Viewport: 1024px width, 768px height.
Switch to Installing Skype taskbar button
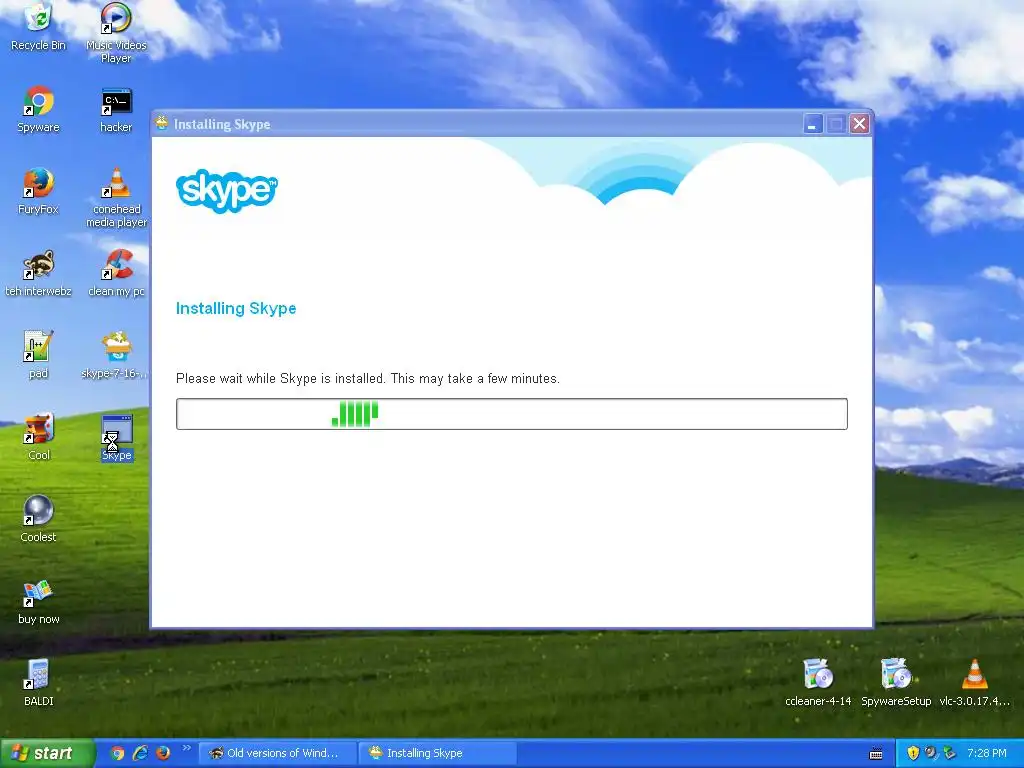[x=438, y=753]
